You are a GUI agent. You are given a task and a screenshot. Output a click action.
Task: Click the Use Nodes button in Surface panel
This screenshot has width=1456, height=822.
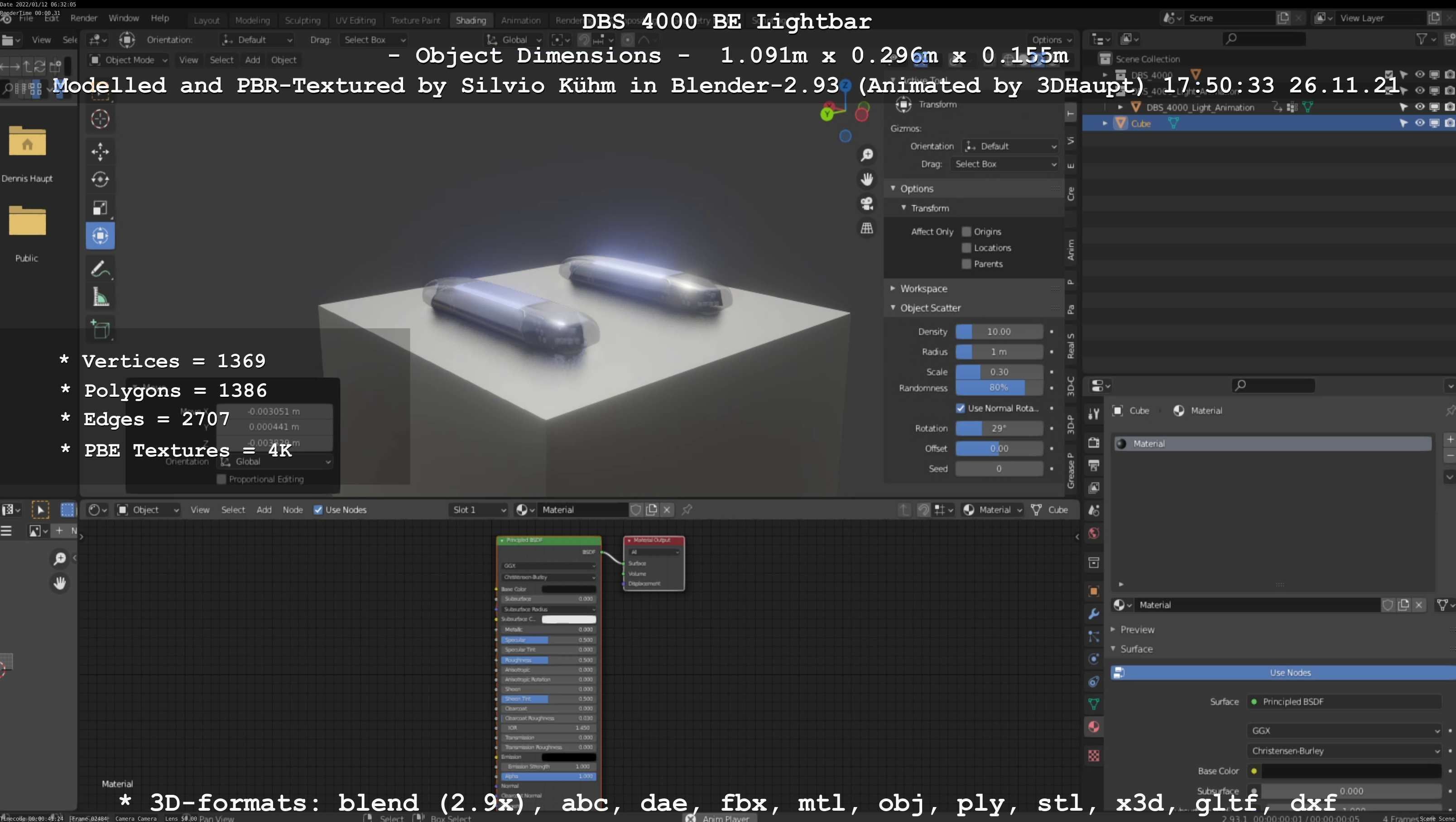coord(1283,673)
